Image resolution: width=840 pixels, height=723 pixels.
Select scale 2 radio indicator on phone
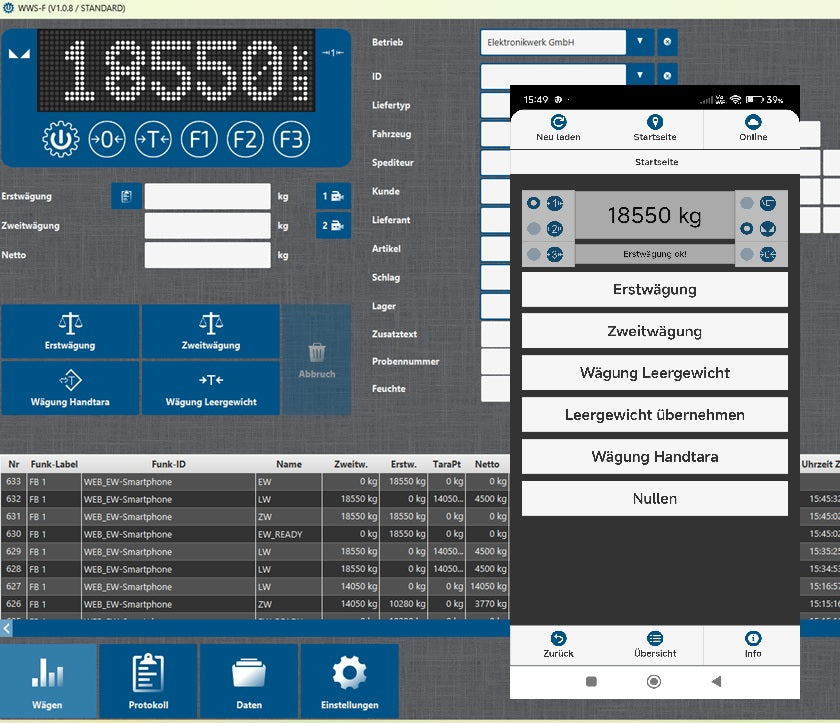coord(535,229)
